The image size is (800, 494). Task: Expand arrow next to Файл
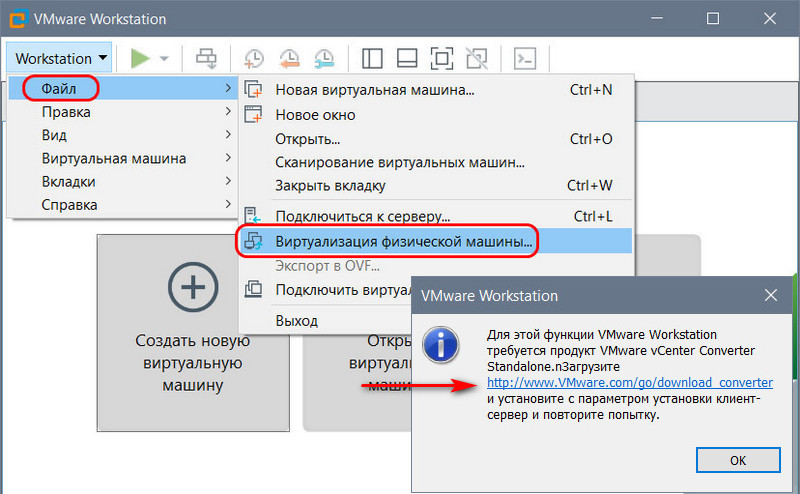coord(228,88)
